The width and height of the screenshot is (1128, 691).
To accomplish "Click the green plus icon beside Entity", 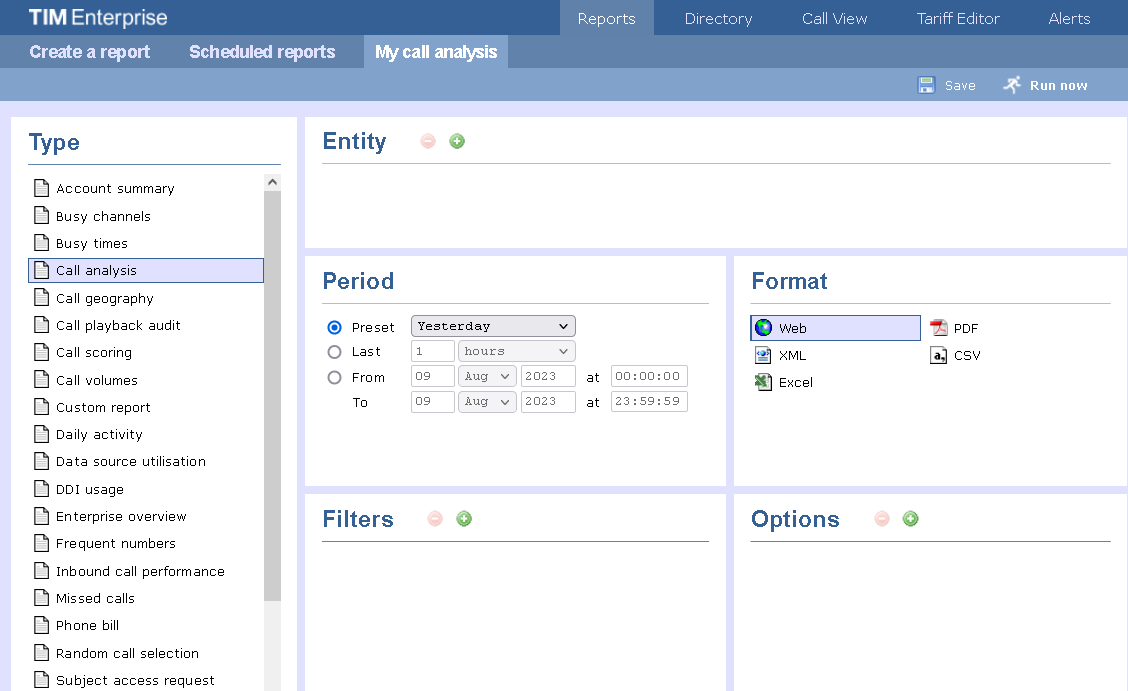I will pos(457,141).
